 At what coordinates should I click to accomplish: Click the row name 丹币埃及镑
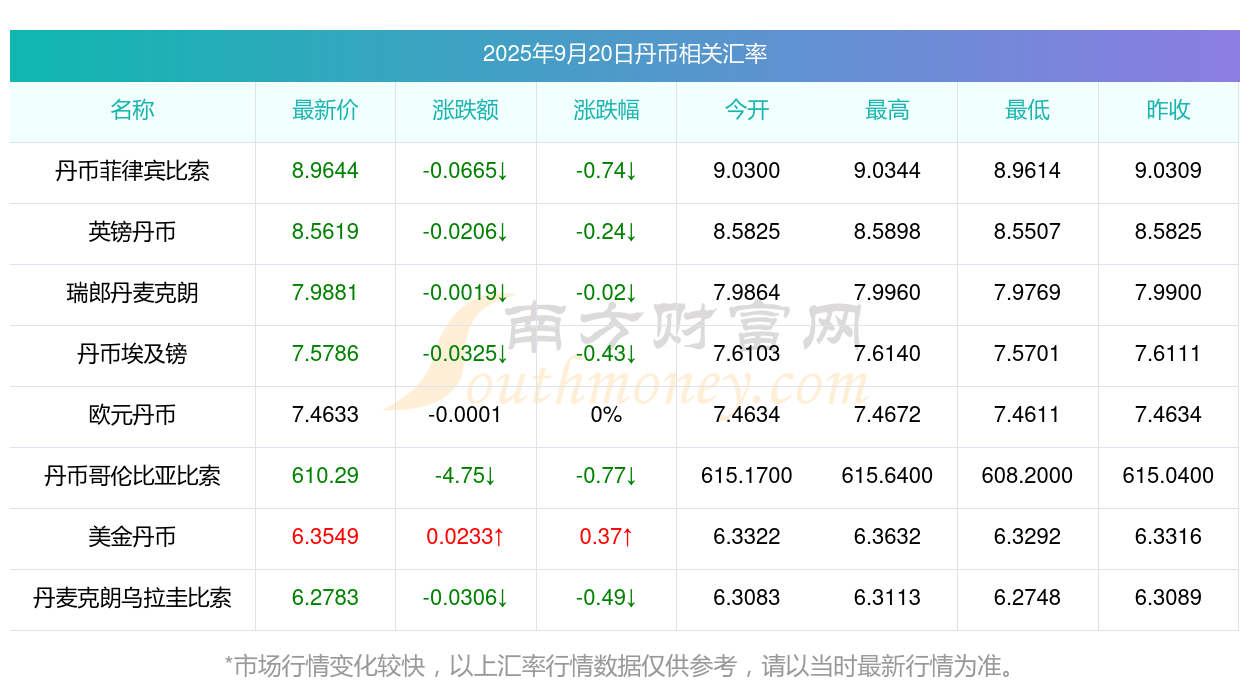click(x=132, y=354)
